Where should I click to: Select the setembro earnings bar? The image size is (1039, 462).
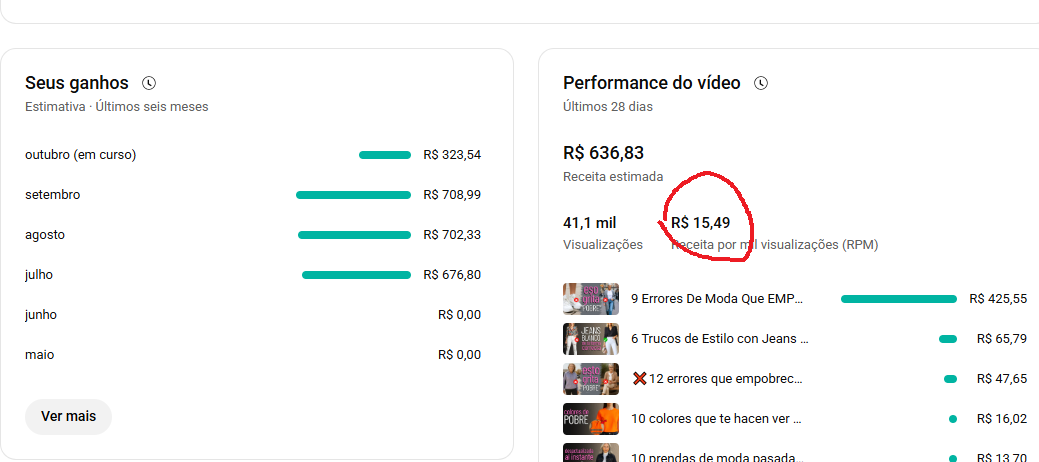point(353,195)
